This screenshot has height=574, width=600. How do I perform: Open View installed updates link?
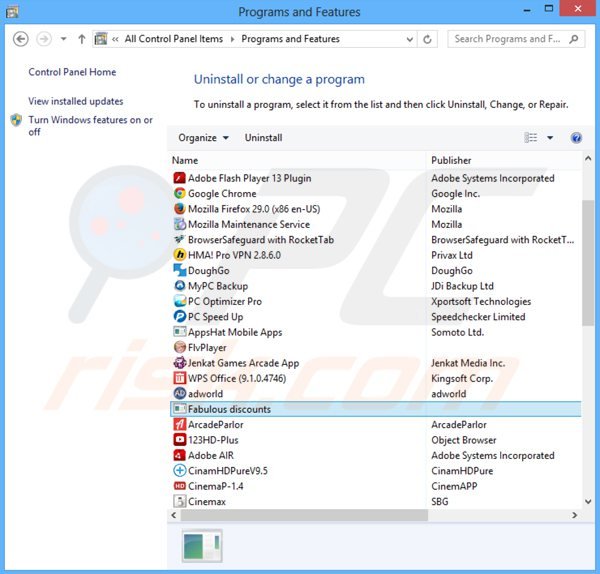pyautogui.click(x=75, y=101)
